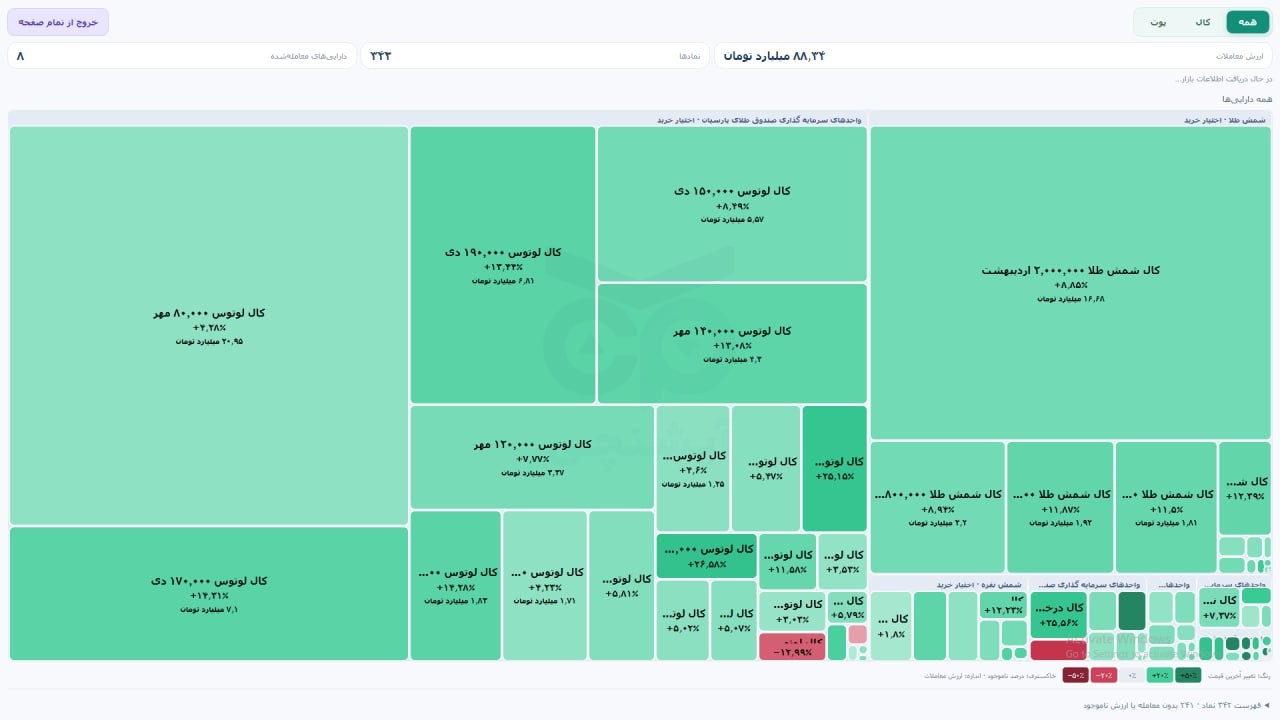Select the کال لوتوس ۱۵۰,۰۰۰ دی tile
Image resolution: width=1280 pixels, height=720 pixels.
[x=732, y=204]
